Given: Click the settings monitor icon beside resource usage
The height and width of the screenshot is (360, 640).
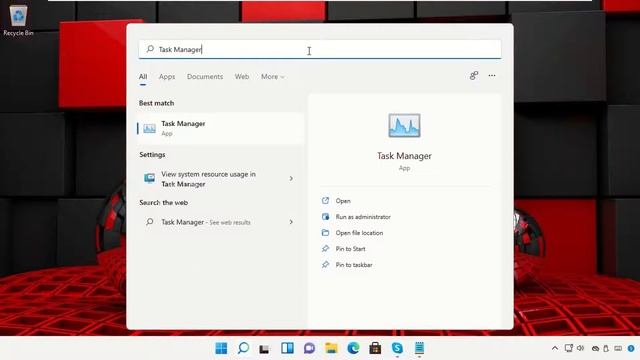Looking at the screenshot, I should tap(149, 178).
